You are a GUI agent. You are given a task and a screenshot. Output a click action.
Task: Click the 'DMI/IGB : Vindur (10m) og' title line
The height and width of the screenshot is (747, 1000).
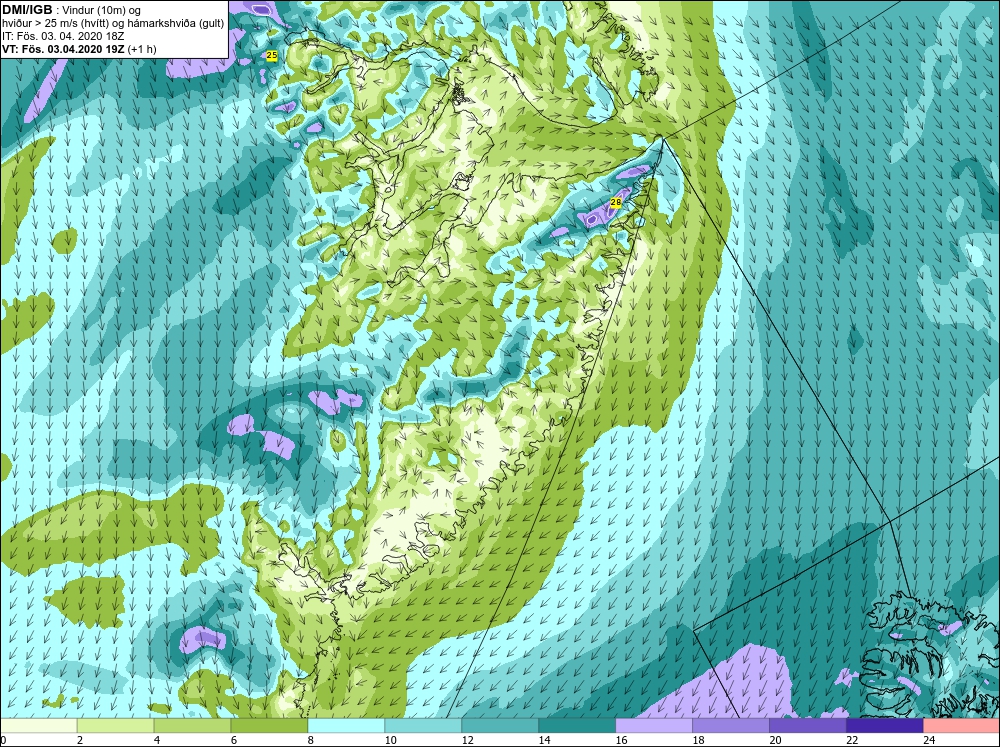[71, 10]
